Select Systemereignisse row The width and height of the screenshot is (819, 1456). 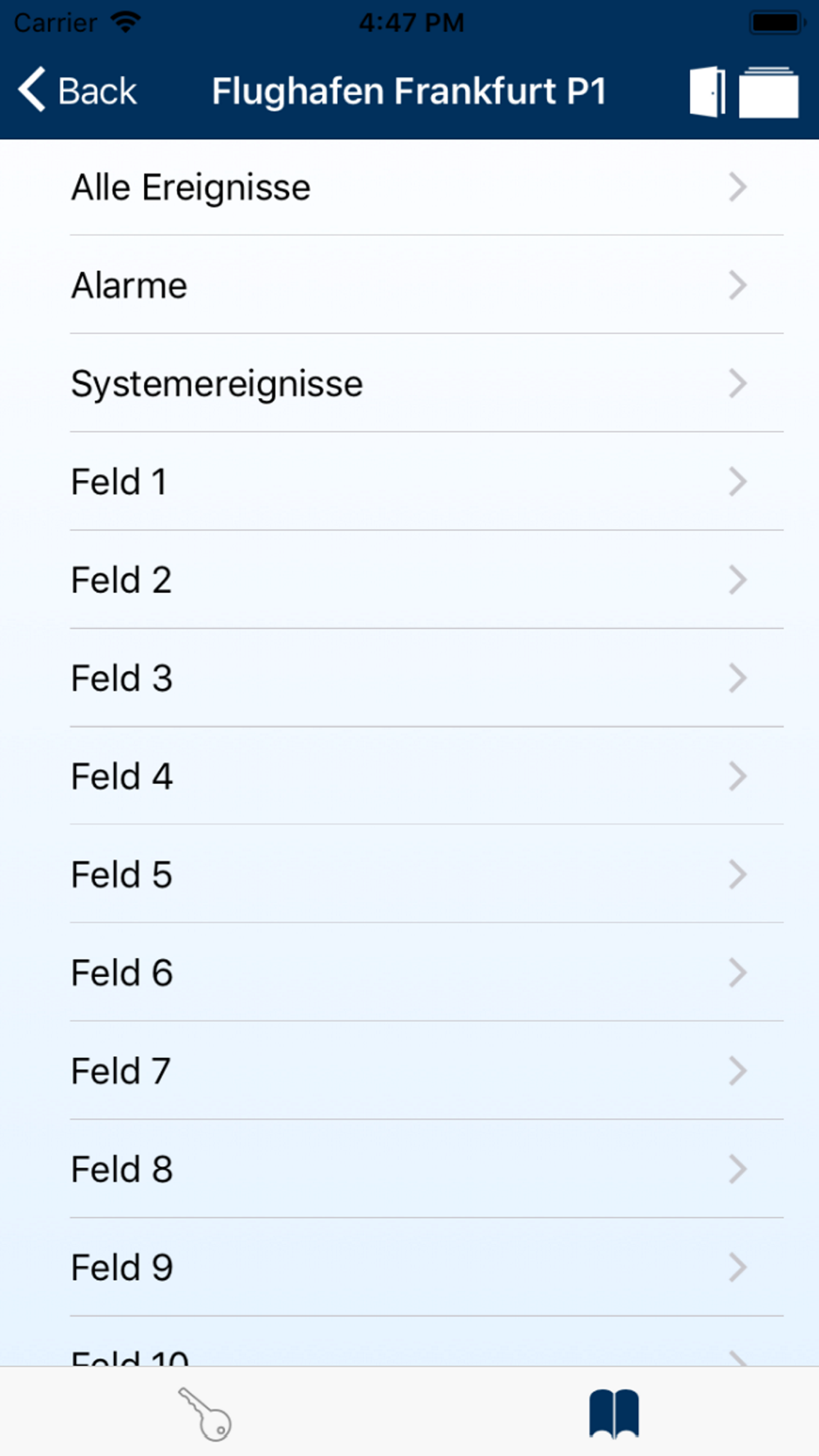tap(409, 383)
